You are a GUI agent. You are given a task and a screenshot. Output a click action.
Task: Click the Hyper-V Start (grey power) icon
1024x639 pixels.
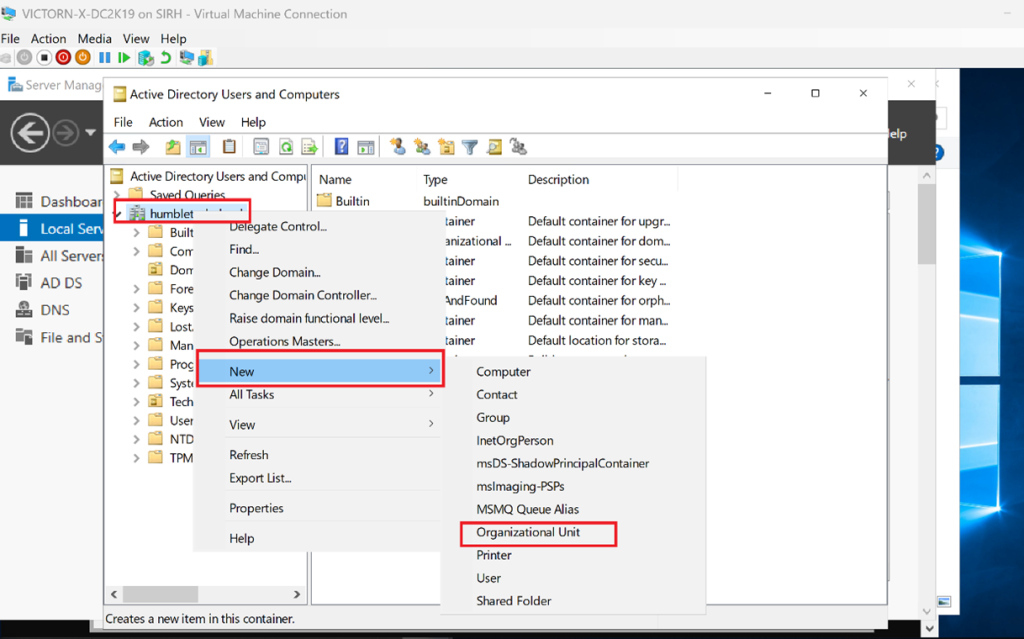(x=24, y=57)
